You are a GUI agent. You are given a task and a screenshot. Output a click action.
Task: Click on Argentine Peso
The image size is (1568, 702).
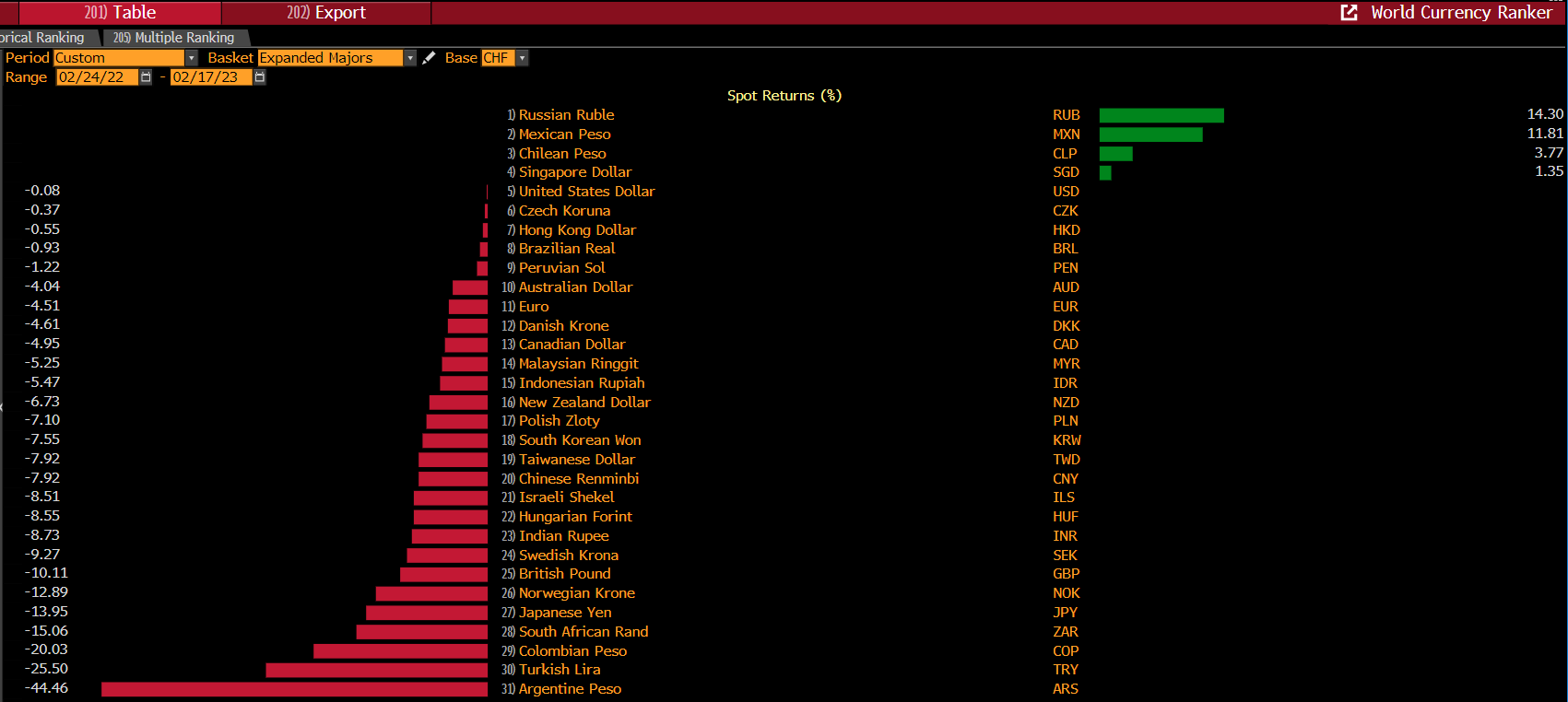570,689
